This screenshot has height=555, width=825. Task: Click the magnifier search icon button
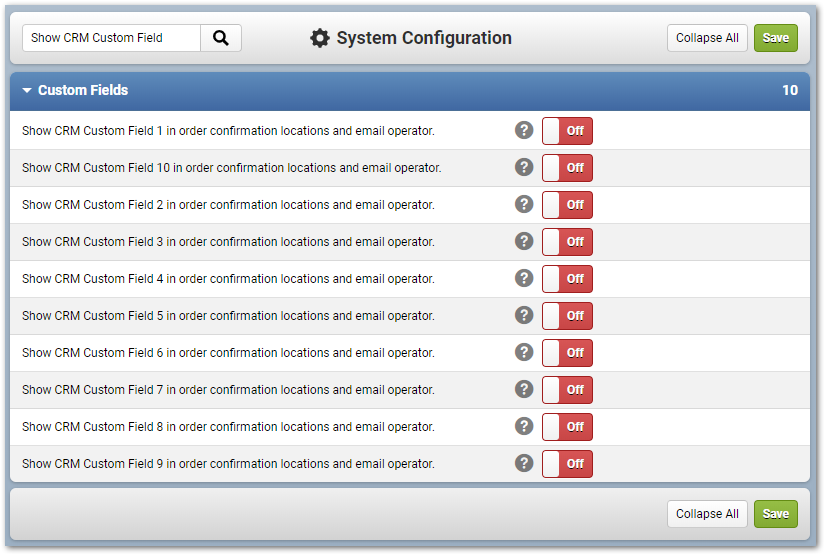[221, 38]
